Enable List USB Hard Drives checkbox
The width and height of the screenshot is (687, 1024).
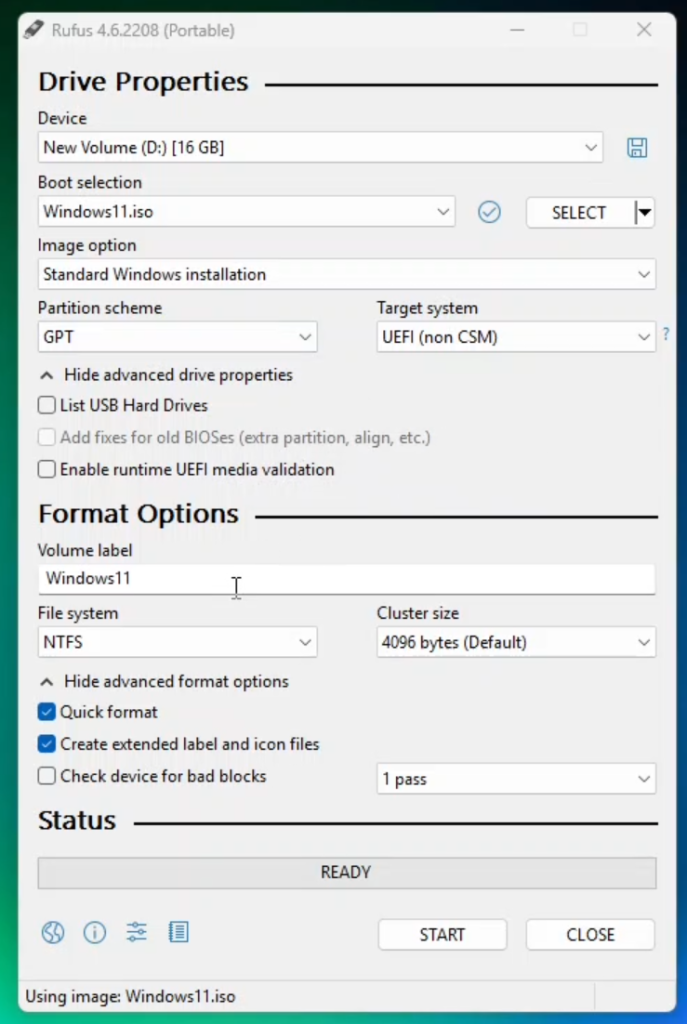pyautogui.click(x=47, y=406)
